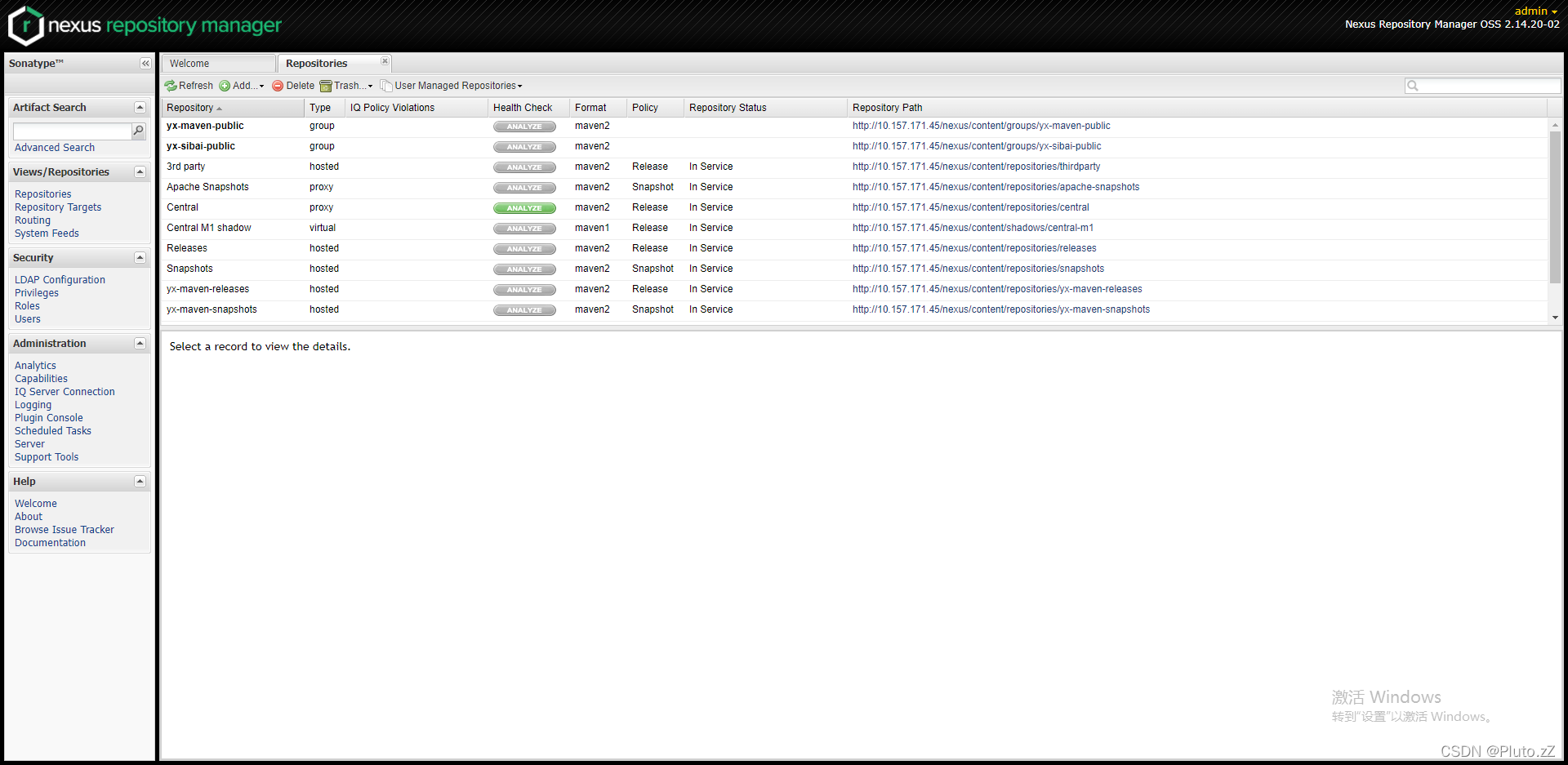Collapse the Sonatype sidebar panel

(x=145, y=64)
